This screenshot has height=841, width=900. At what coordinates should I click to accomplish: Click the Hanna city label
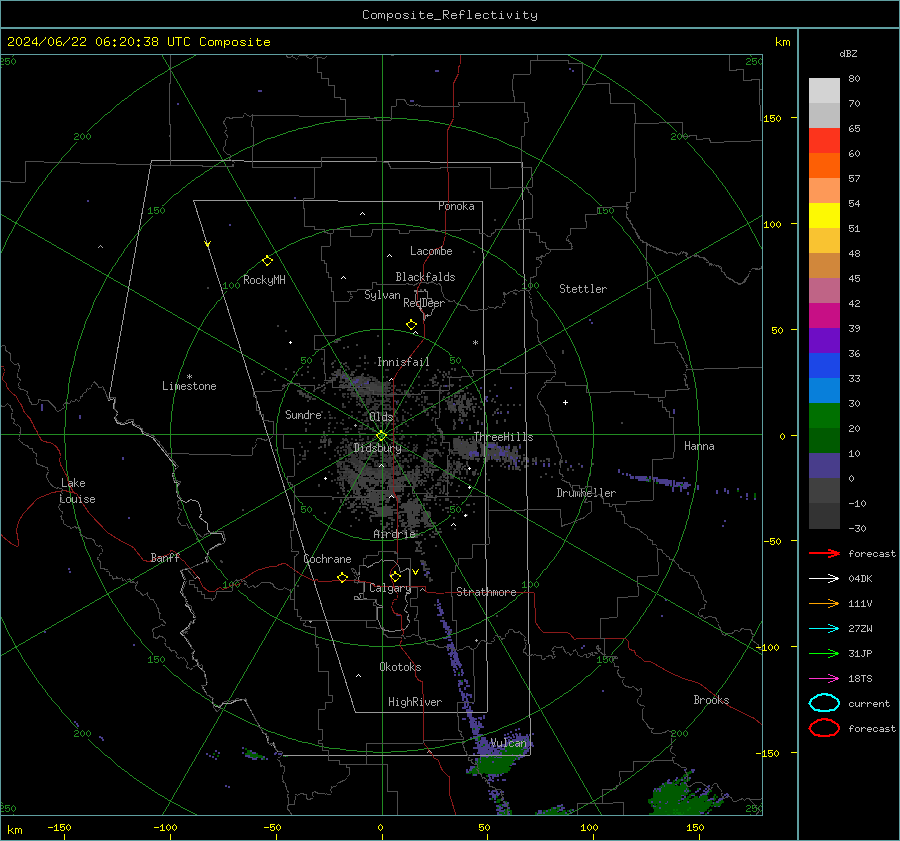click(699, 446)
